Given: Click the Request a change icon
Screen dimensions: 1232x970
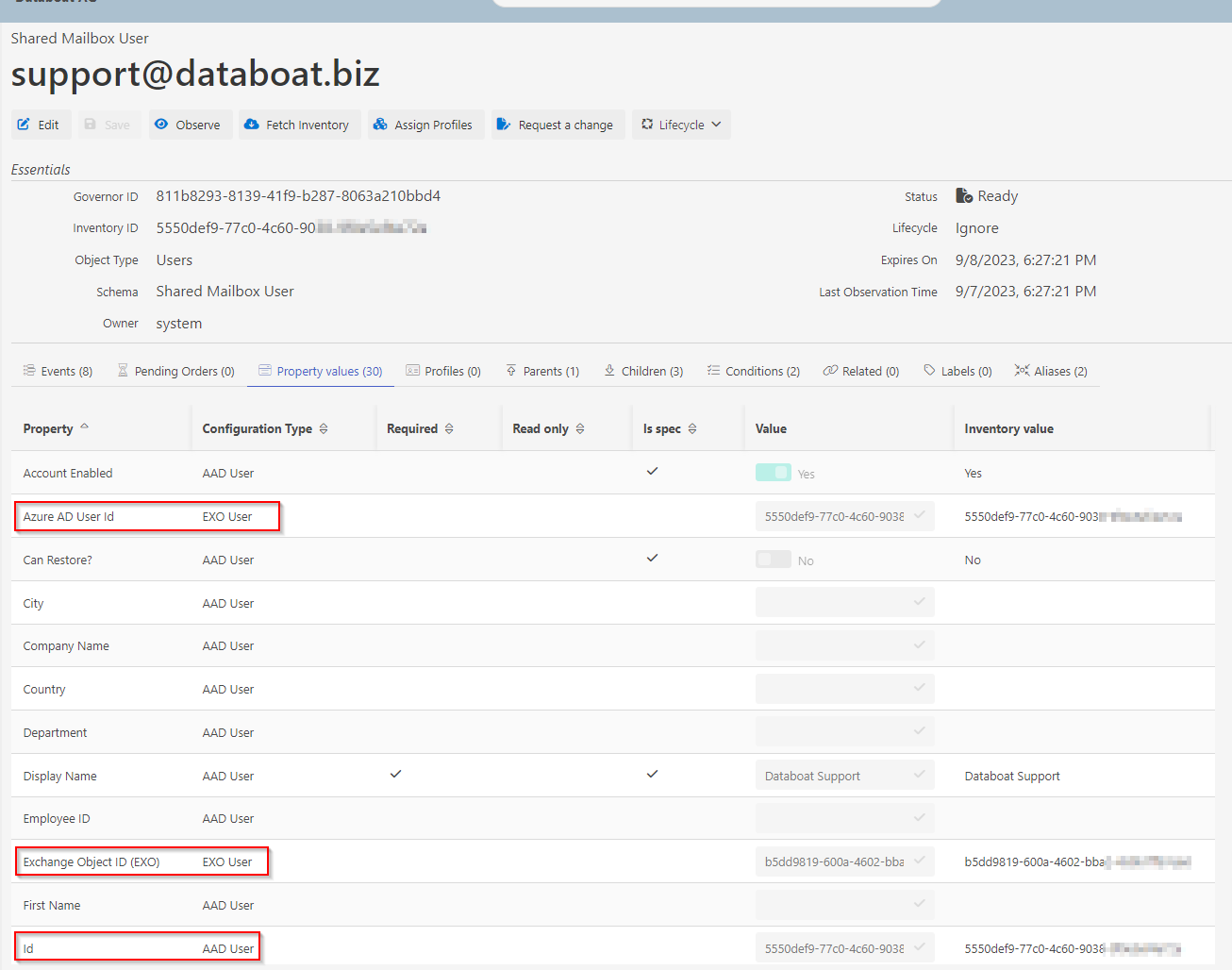Looking at the screenshot, I should click(504, 125).
